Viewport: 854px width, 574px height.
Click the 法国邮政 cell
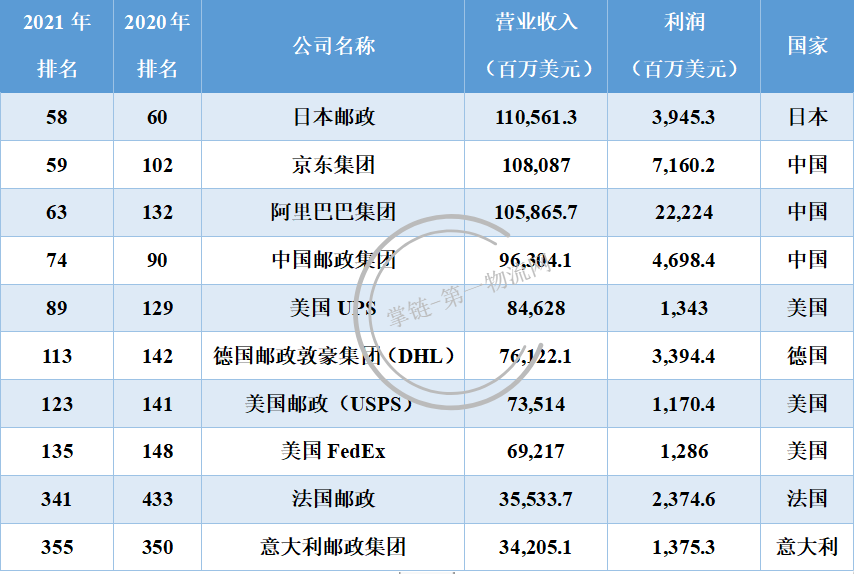click(x=333, y=499)
